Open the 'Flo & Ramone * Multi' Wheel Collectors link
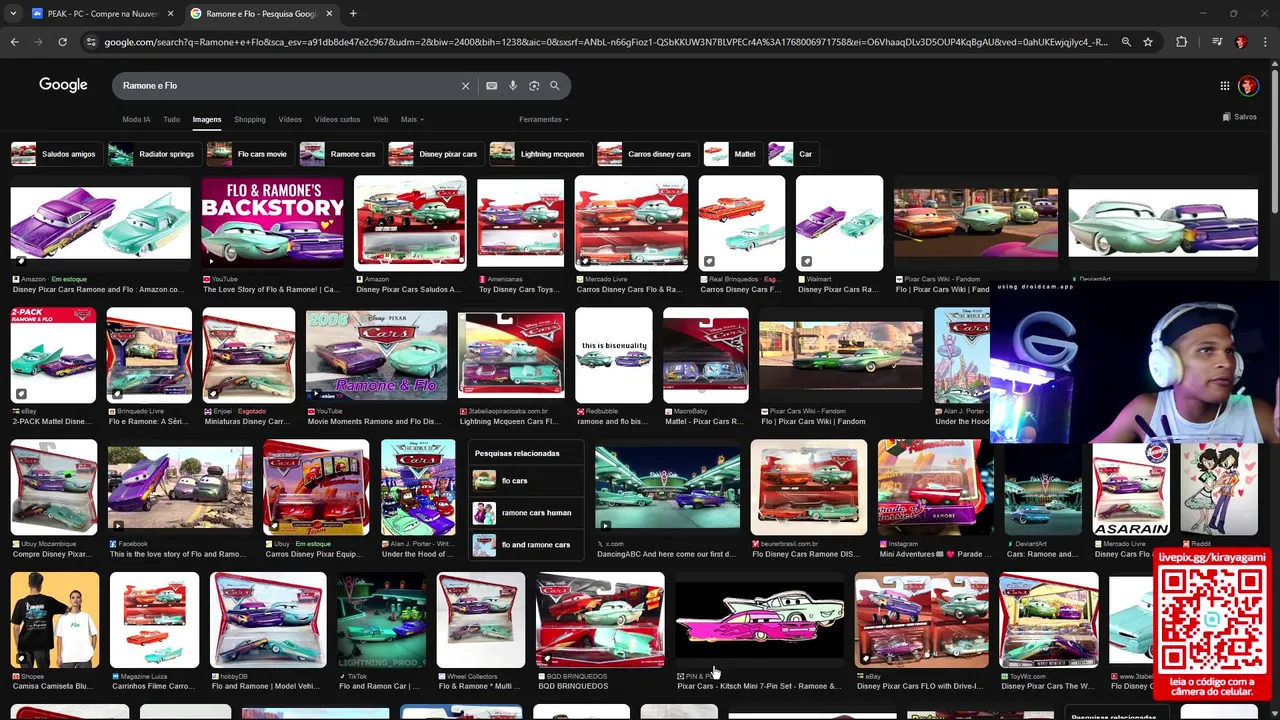 tap(479, 686)
